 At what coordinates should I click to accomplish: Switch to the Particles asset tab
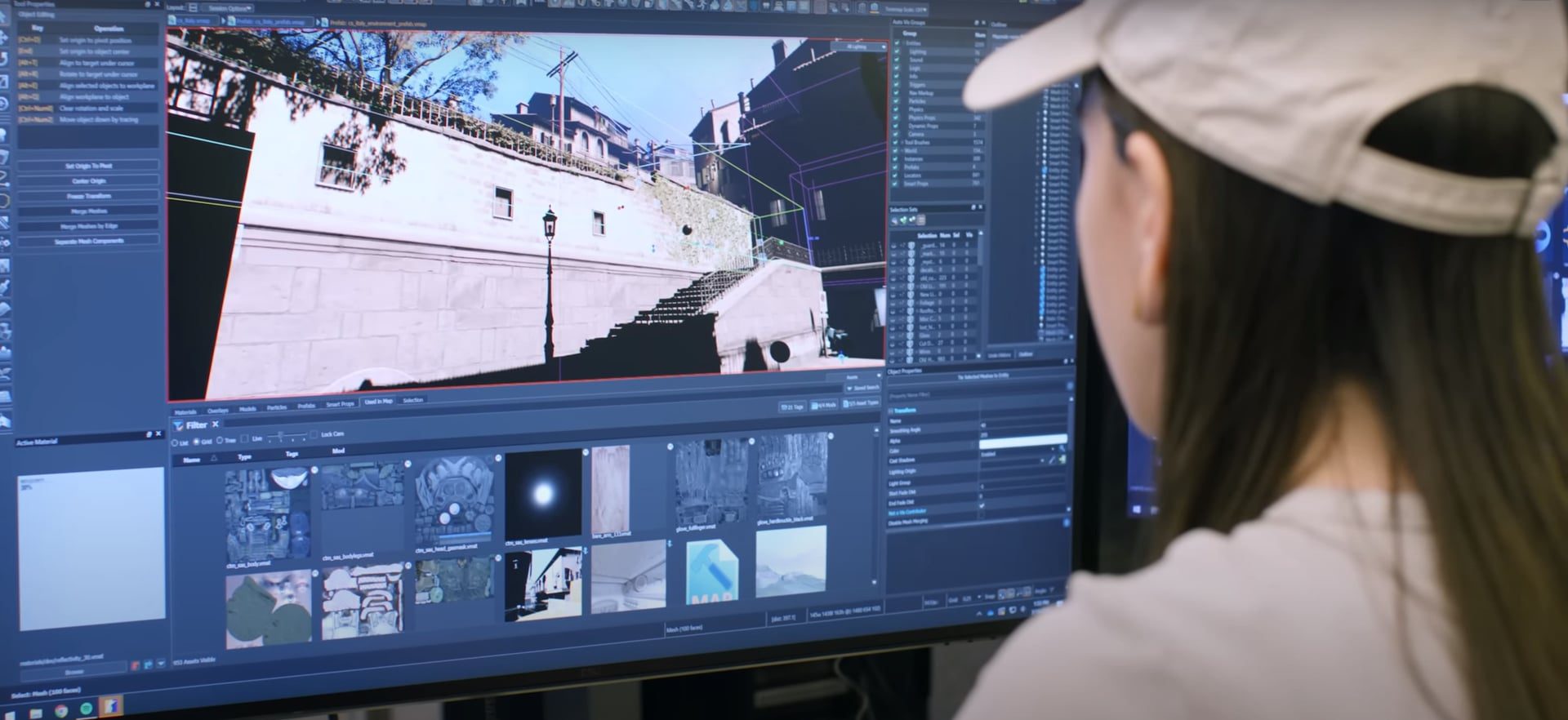click(277, 407)
